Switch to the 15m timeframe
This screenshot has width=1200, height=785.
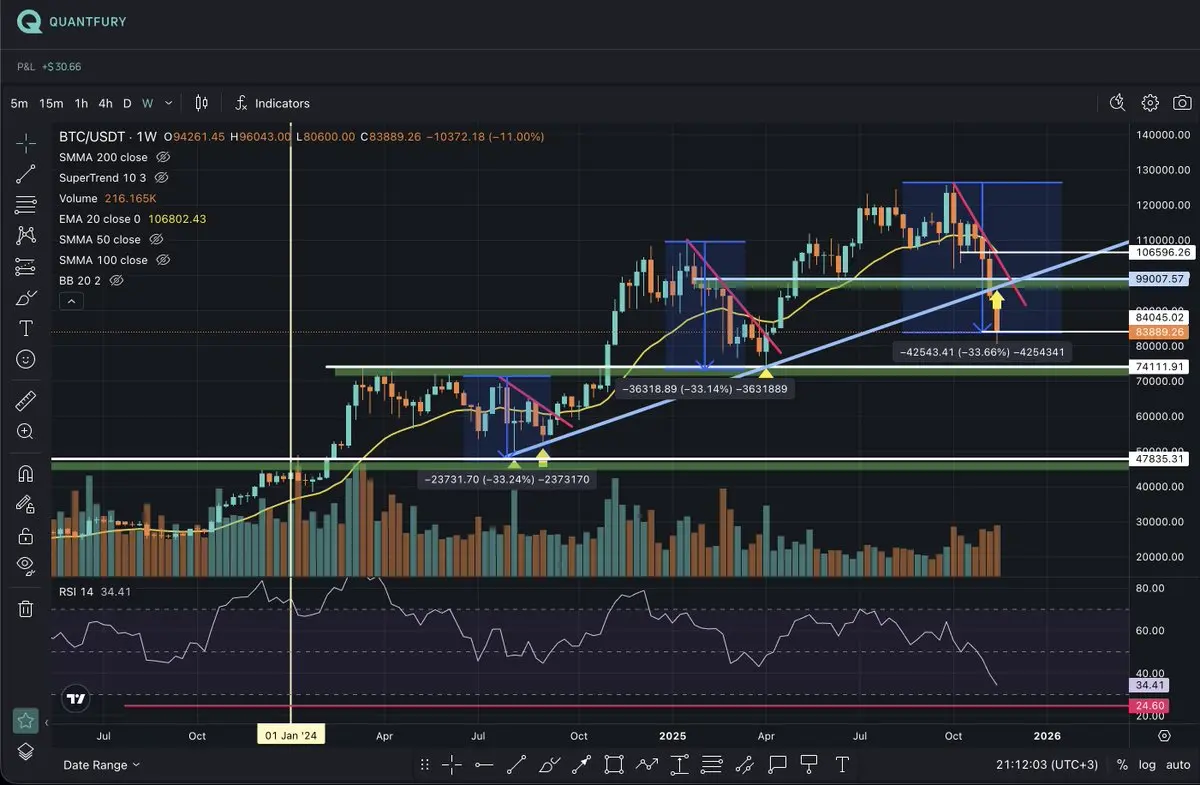[x=51, y=103]
